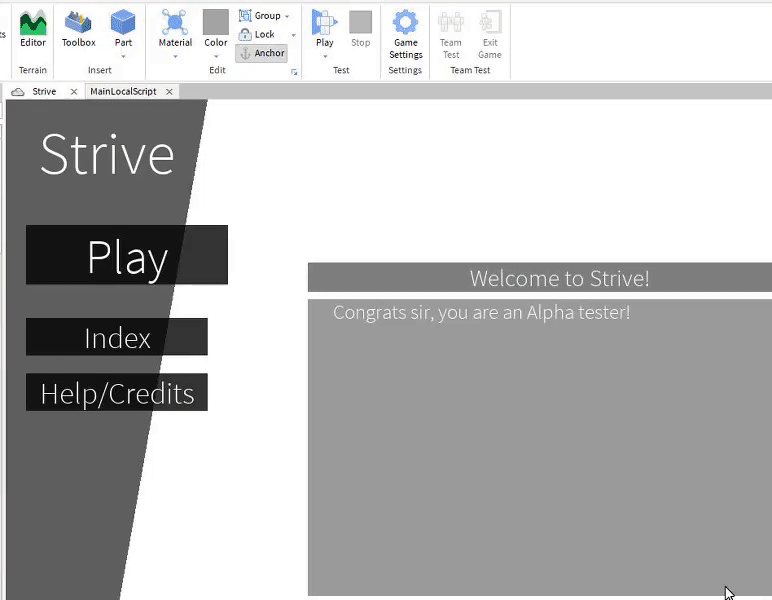Click the Lock tool icon

pyautogui.click(x=245, y=34)
